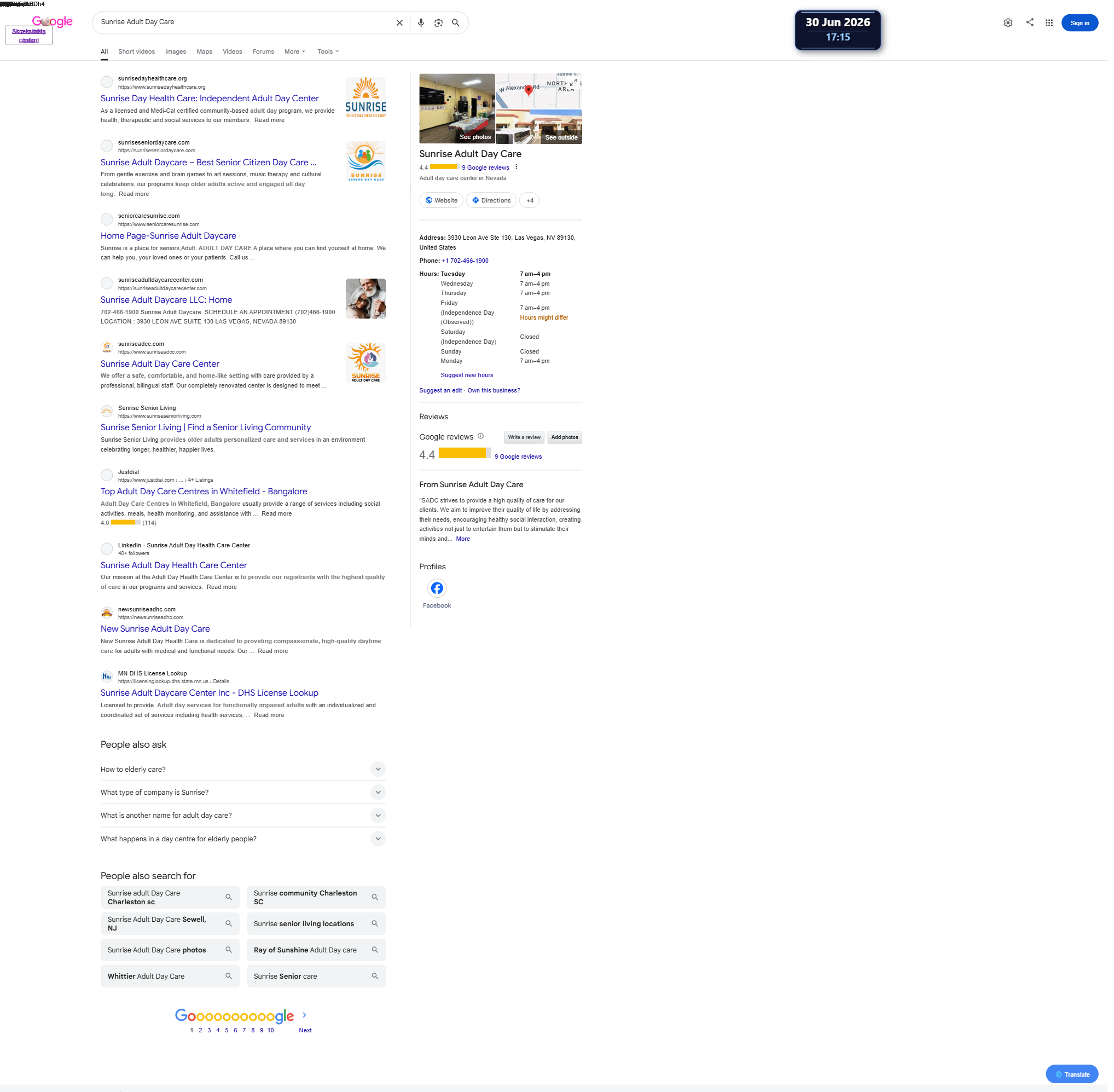Click the next page chevron arrow
This screenshot has width=1114, height=1092.
coord(304,1015)
